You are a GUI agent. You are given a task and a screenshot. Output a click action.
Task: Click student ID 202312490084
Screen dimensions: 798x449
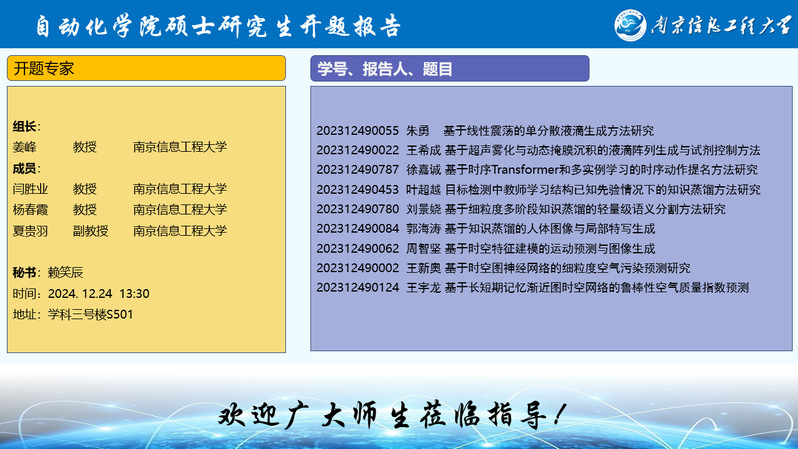(357, 229)
